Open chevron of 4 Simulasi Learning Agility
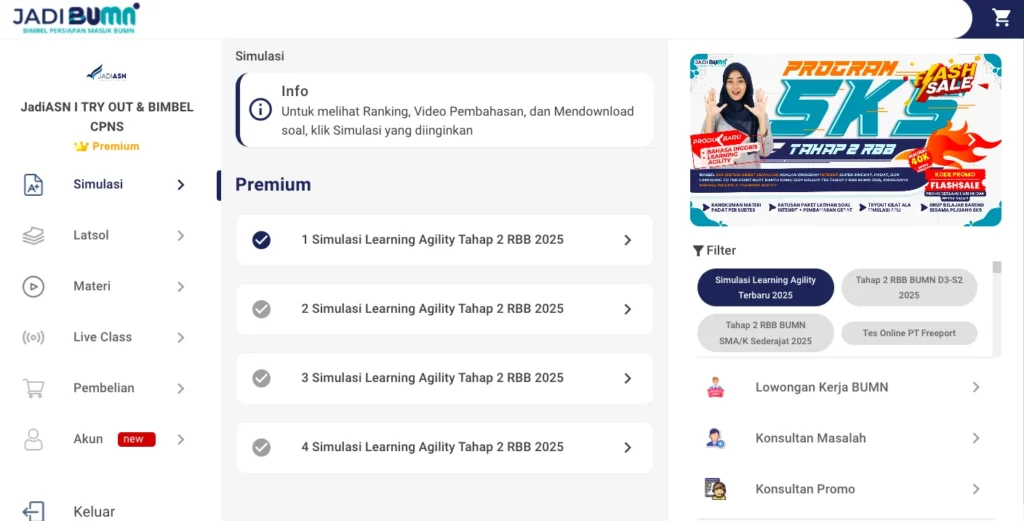The image size is (1024, 521). 628,448
